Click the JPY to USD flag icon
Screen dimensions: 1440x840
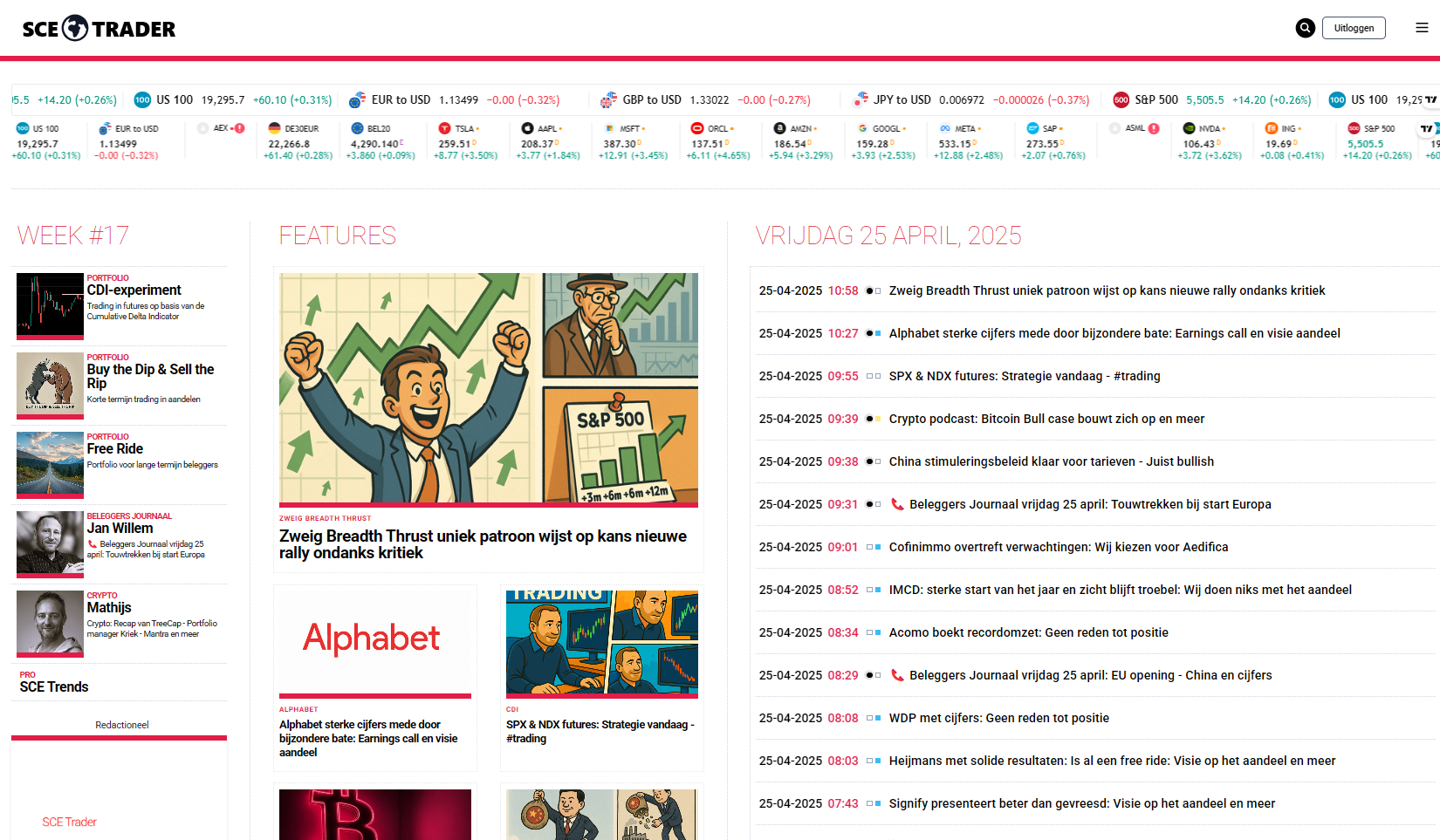pos(861,99)
